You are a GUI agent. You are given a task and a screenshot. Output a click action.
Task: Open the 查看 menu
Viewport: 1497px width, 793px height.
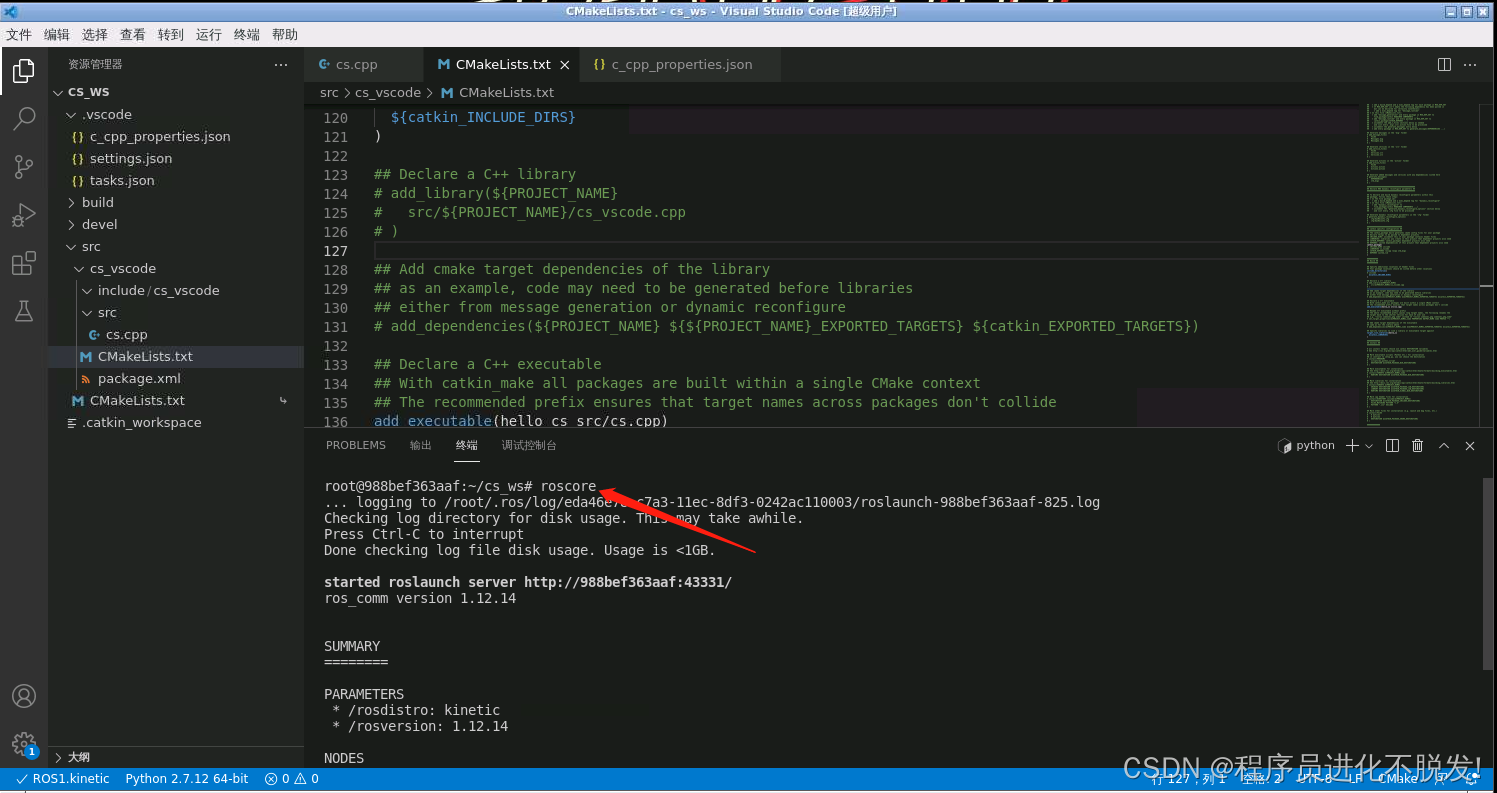(133, 35)
